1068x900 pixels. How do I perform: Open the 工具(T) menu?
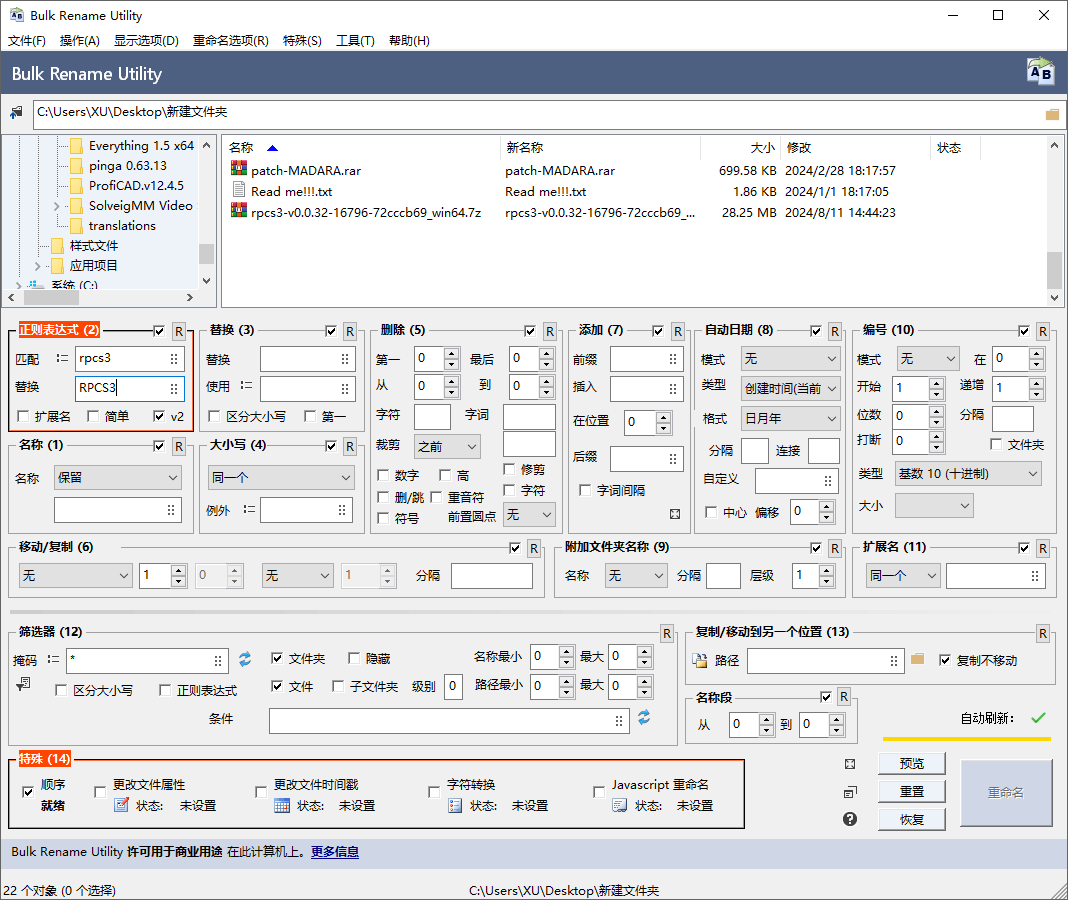[x=356, y=41]
